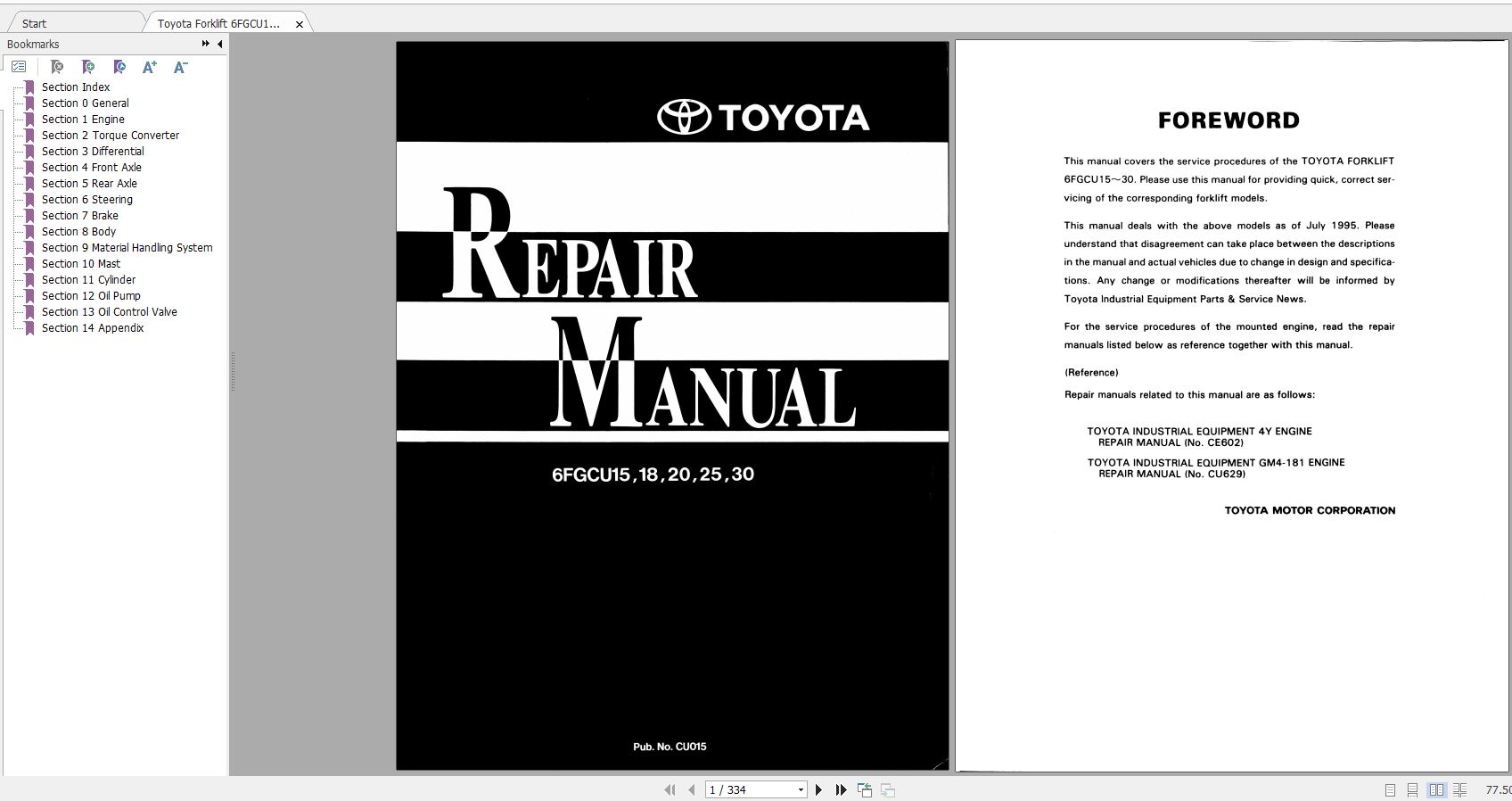Viewport: 1512px width, 801px height.
Task: Select the Toyota Forklift 6FGCU document tab
Action: pyautogui.click(x=218, y=23)
